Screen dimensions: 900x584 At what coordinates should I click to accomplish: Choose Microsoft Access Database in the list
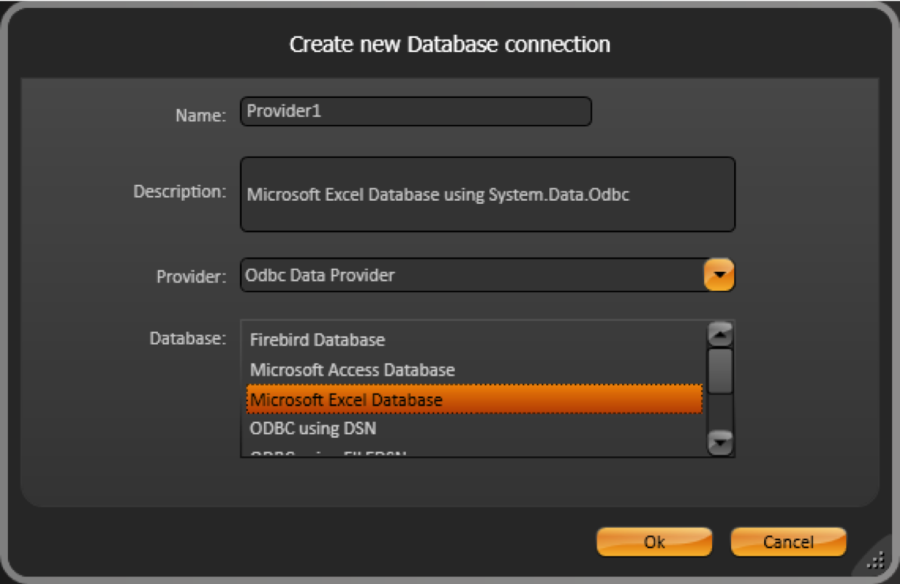coord(352,370)
